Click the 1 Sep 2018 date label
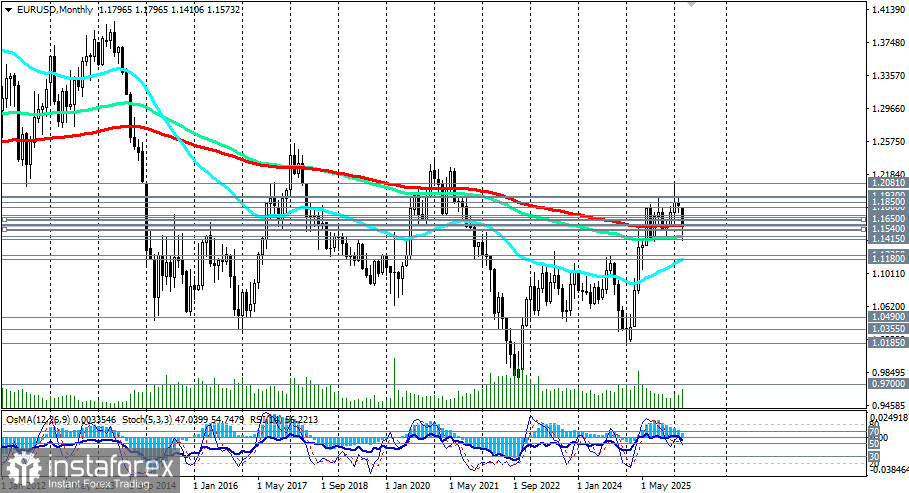 coord(345,486)
